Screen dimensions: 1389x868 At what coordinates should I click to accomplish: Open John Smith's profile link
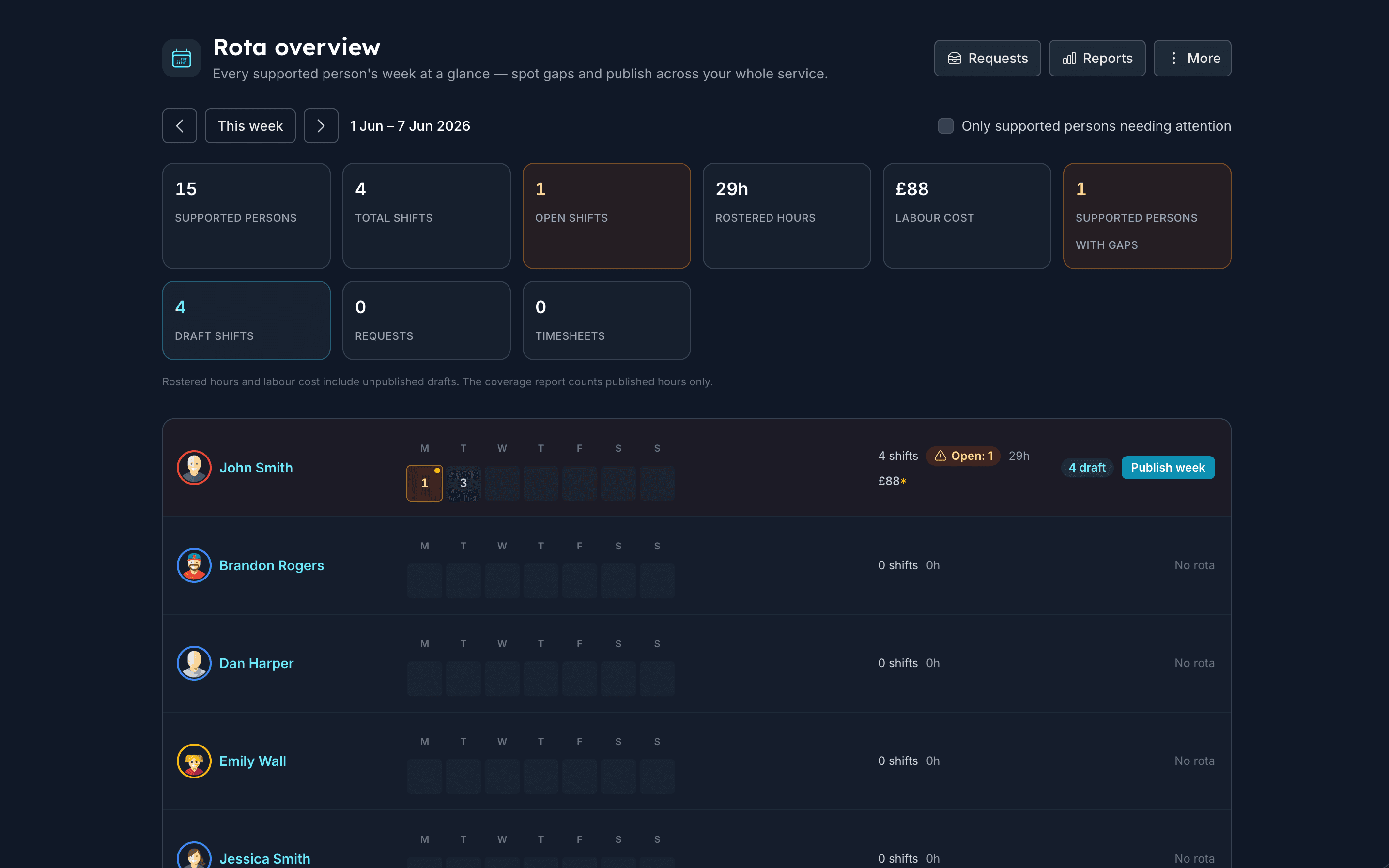coord(256,468)
